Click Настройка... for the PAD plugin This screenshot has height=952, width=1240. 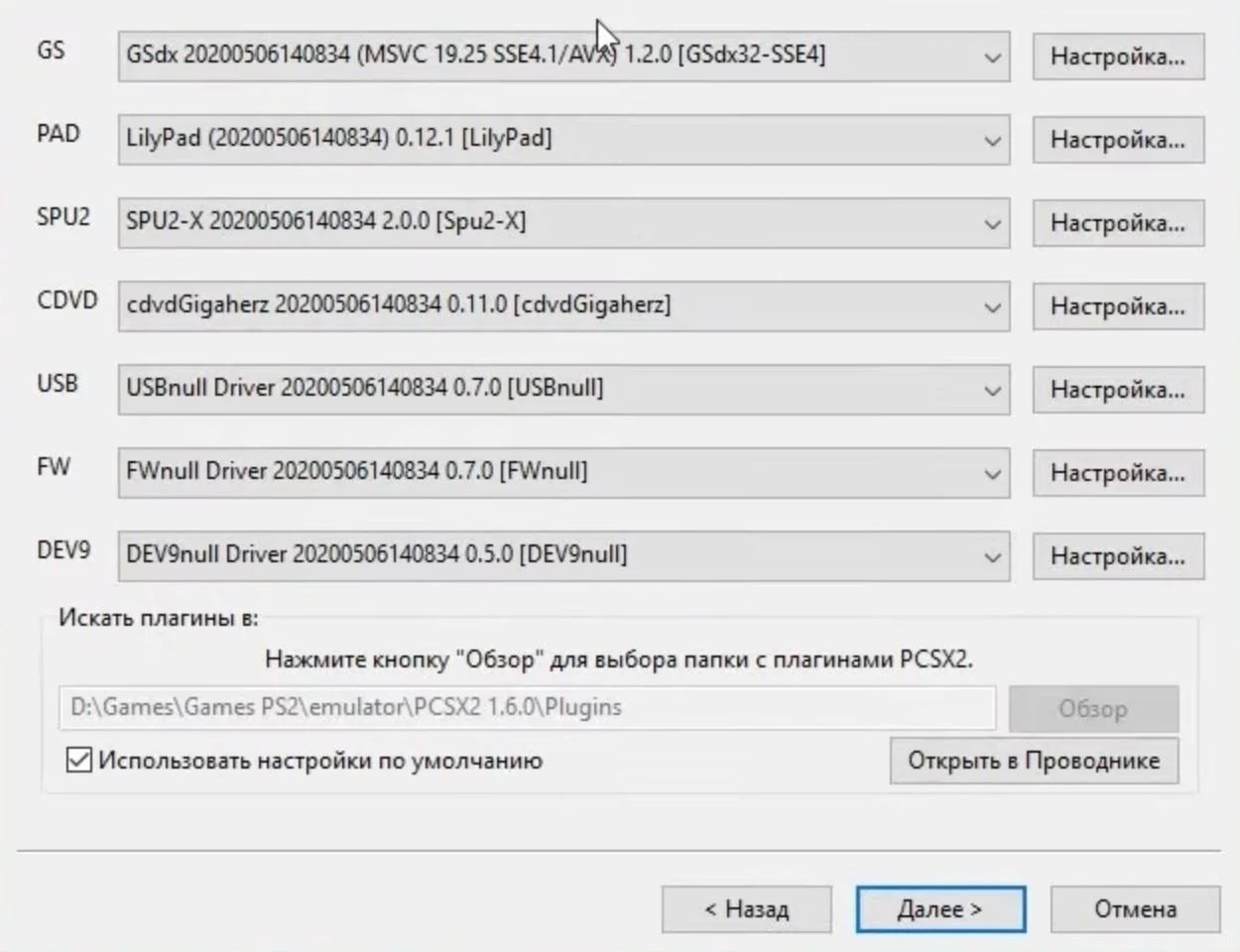click(1118, 140)
